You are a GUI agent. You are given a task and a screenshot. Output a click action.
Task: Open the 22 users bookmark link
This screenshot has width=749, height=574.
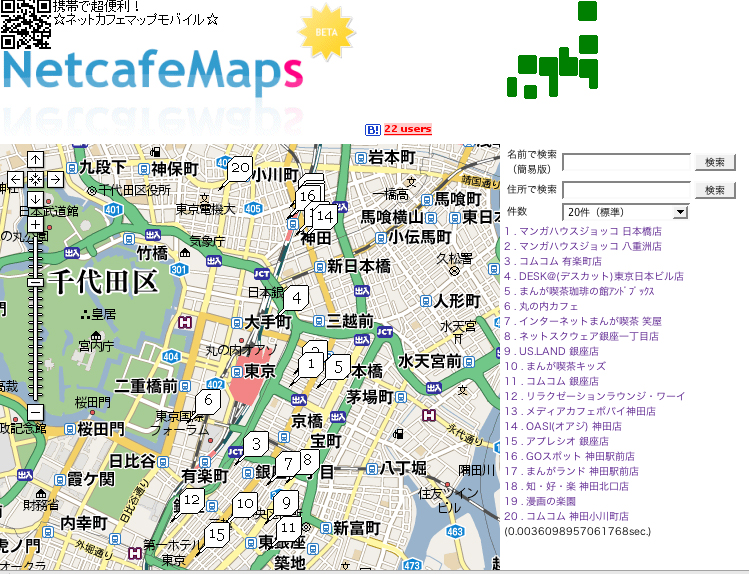click(407, 129)
